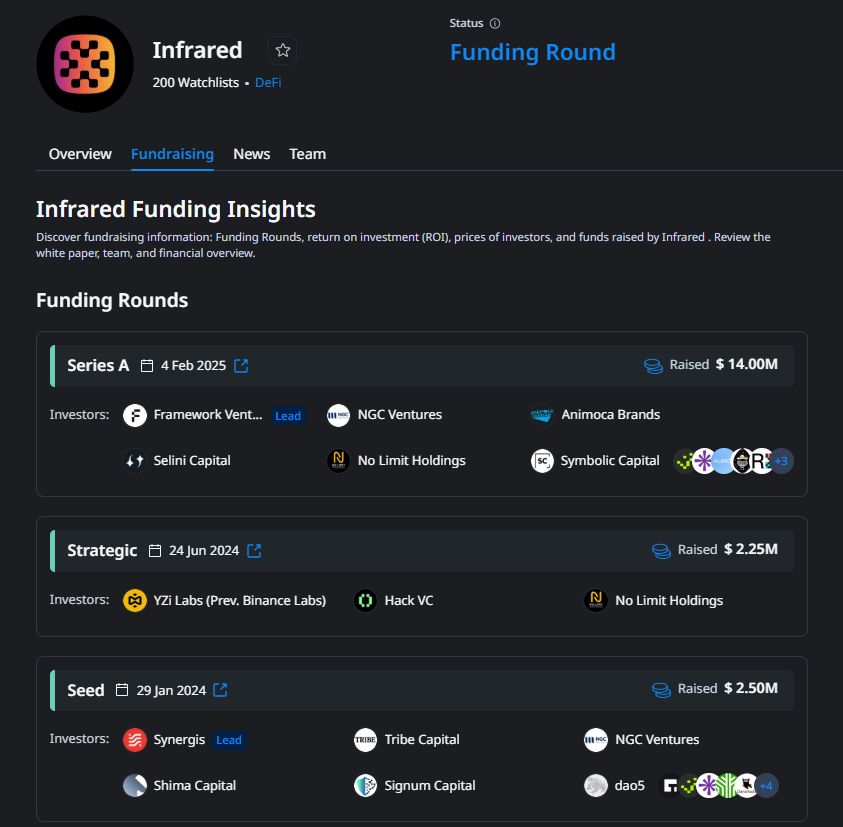The width and height of the screenshot is (843, 827).
Task: Click the Synergis icon in Seed round
Action: (134, 740)
